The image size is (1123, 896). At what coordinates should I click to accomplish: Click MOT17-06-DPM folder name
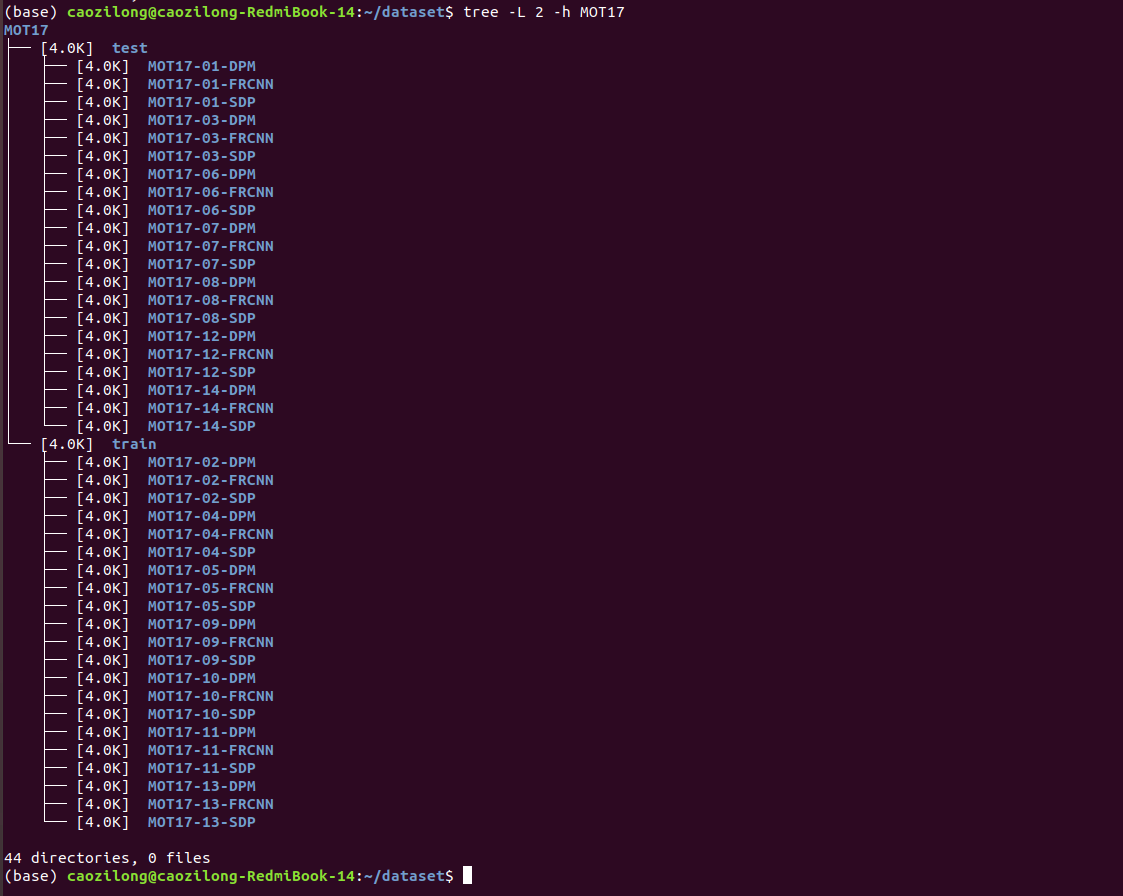[x=201, y=174]
